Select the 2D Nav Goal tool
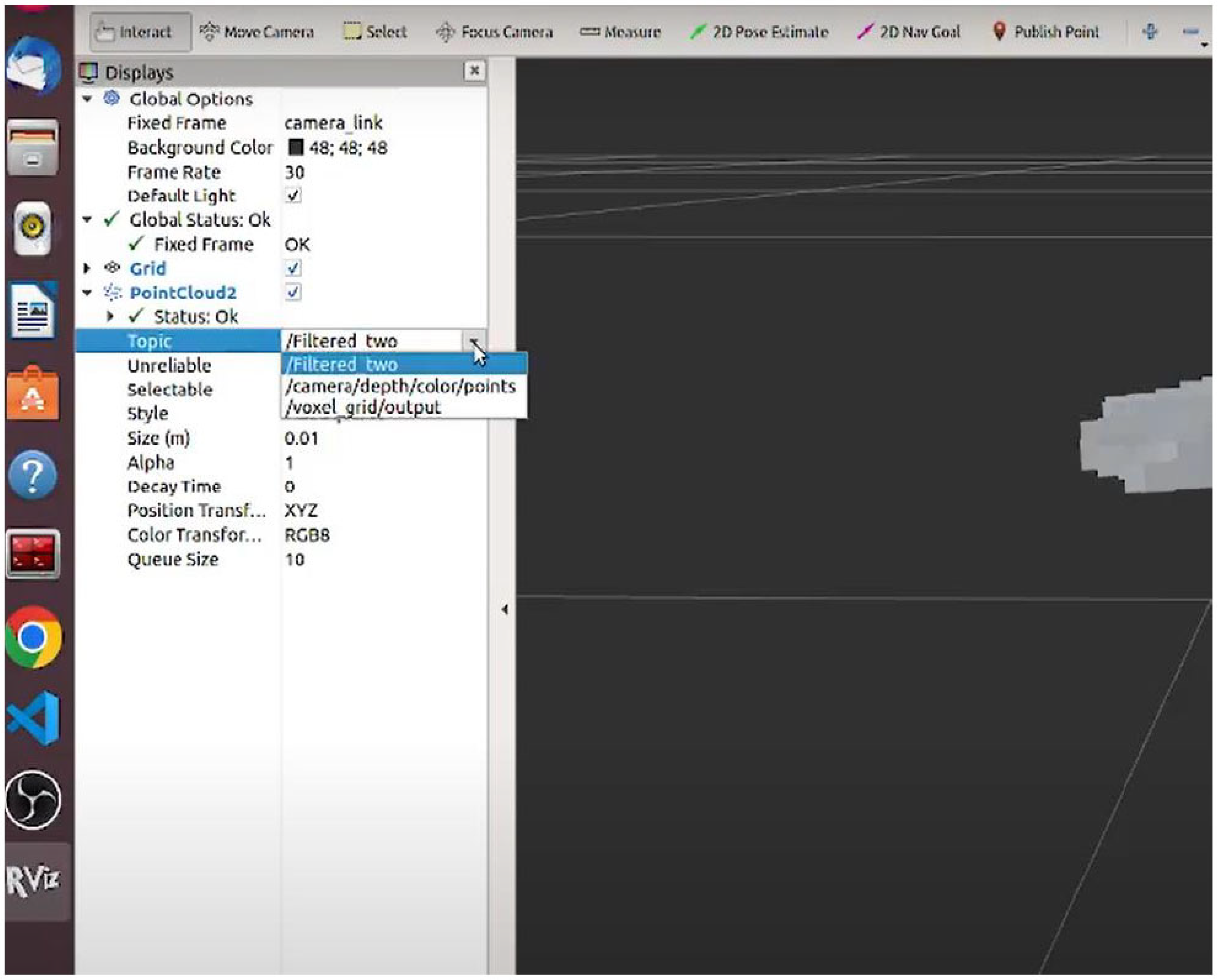Image resolution: width=1218 pixels, height=980 pixels. pos(909,32)
